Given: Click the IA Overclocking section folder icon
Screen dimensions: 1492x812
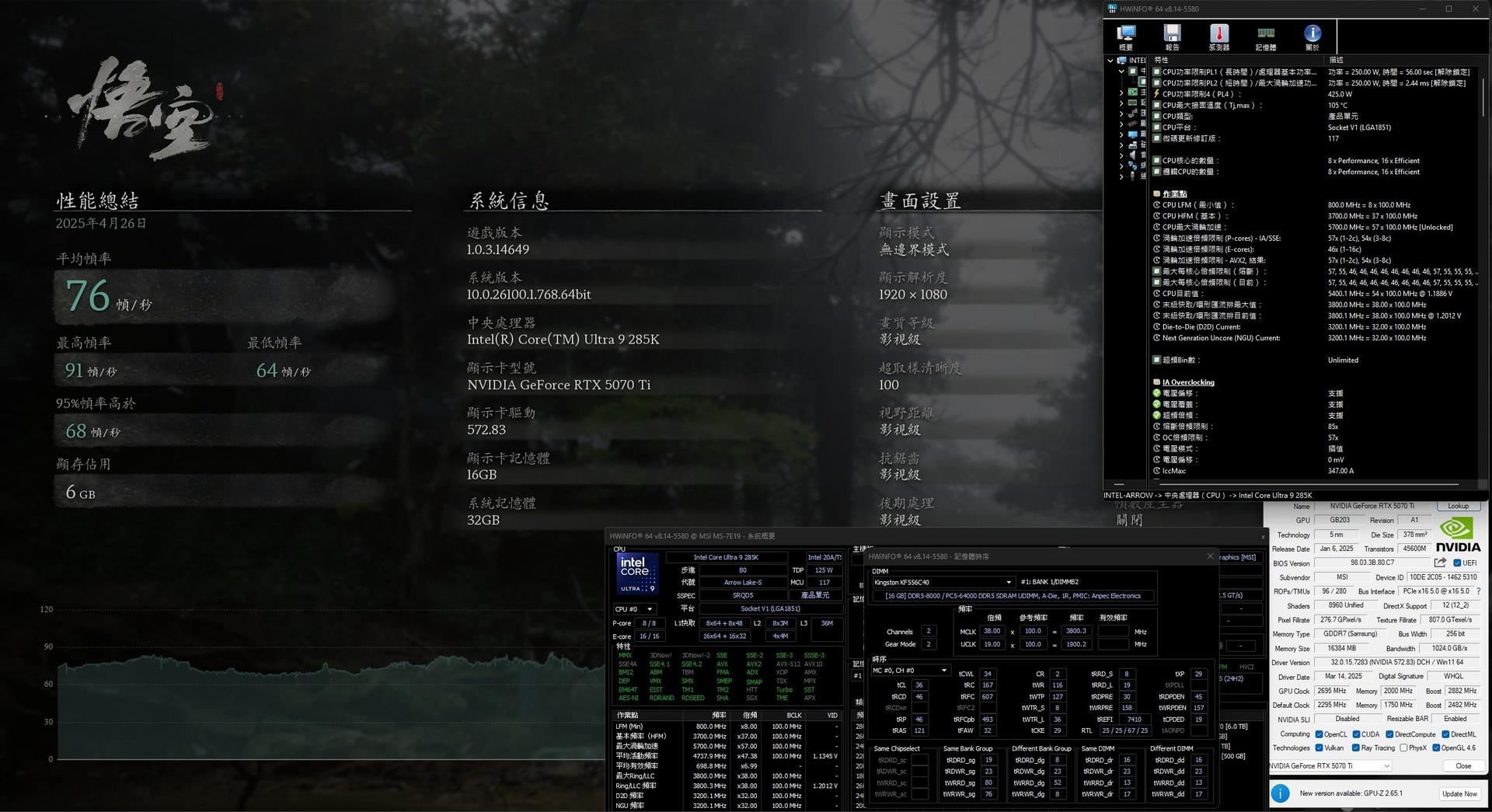Looking at the screenshot, I should pos(1156,382).
